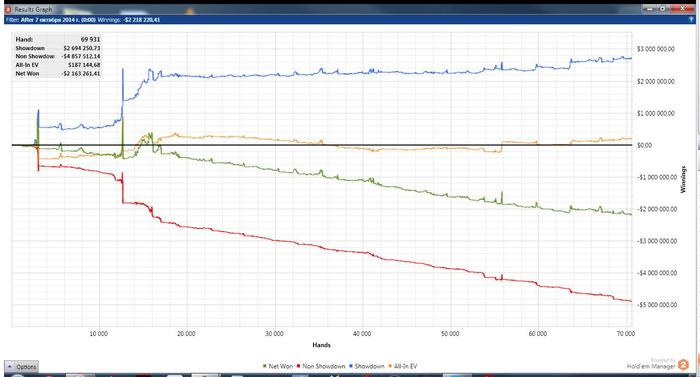
Task: Click the 20 000 hands axis label
Action: click(x=186, y=334)
